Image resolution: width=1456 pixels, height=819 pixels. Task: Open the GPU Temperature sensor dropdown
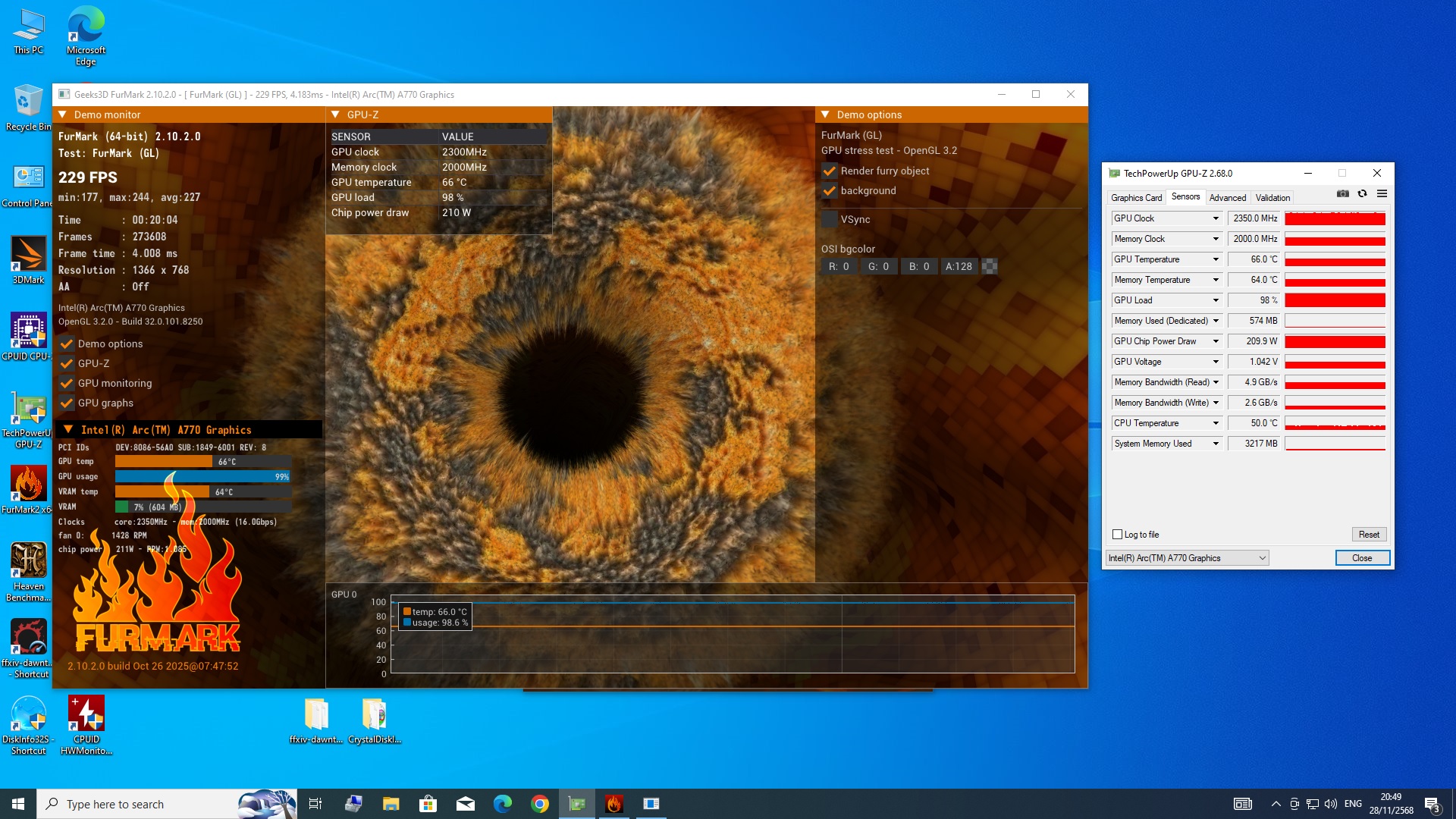(x=1216, y=259)
